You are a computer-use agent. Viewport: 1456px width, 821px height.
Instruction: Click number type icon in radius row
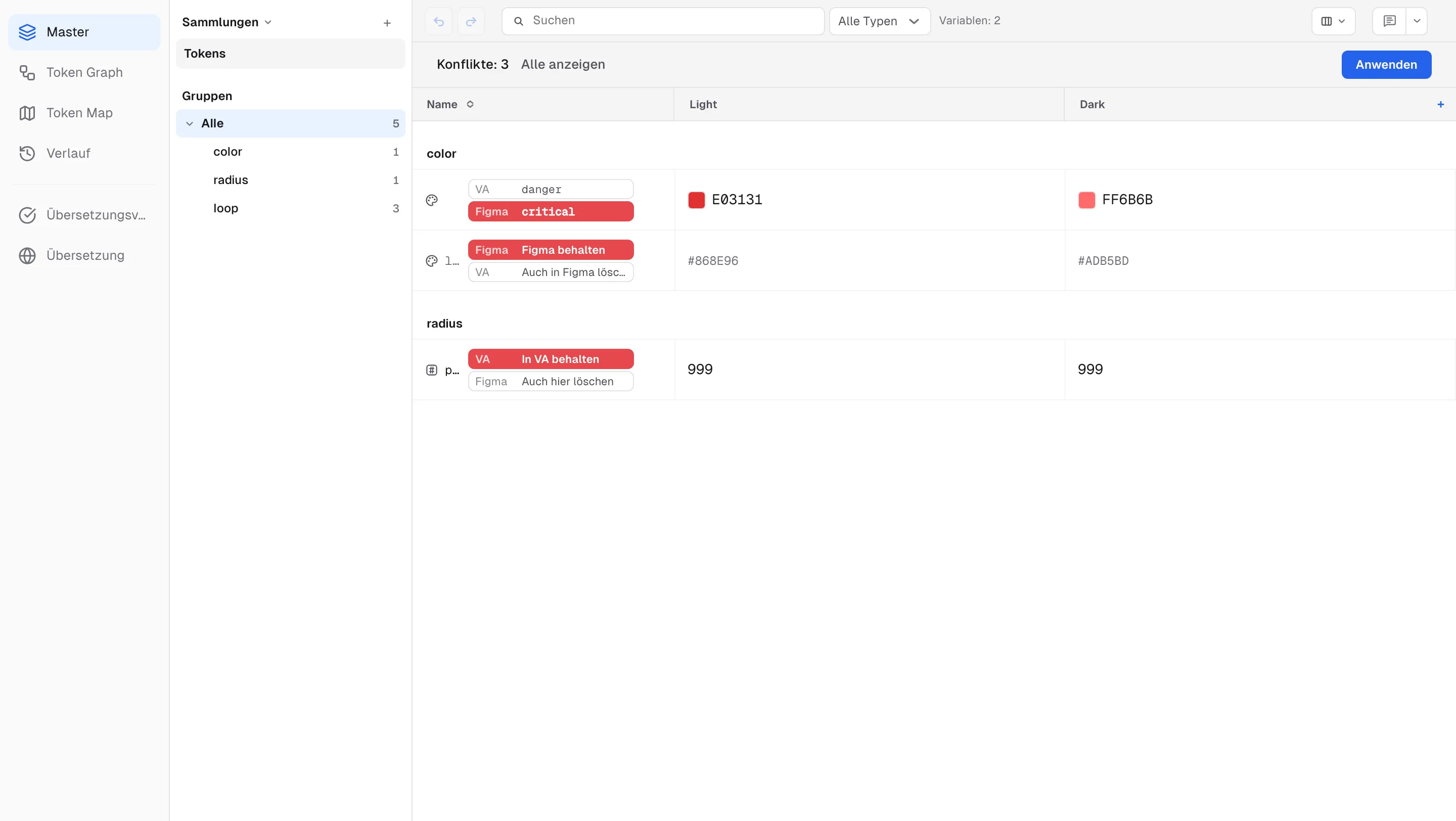click(x=432, y=371)
